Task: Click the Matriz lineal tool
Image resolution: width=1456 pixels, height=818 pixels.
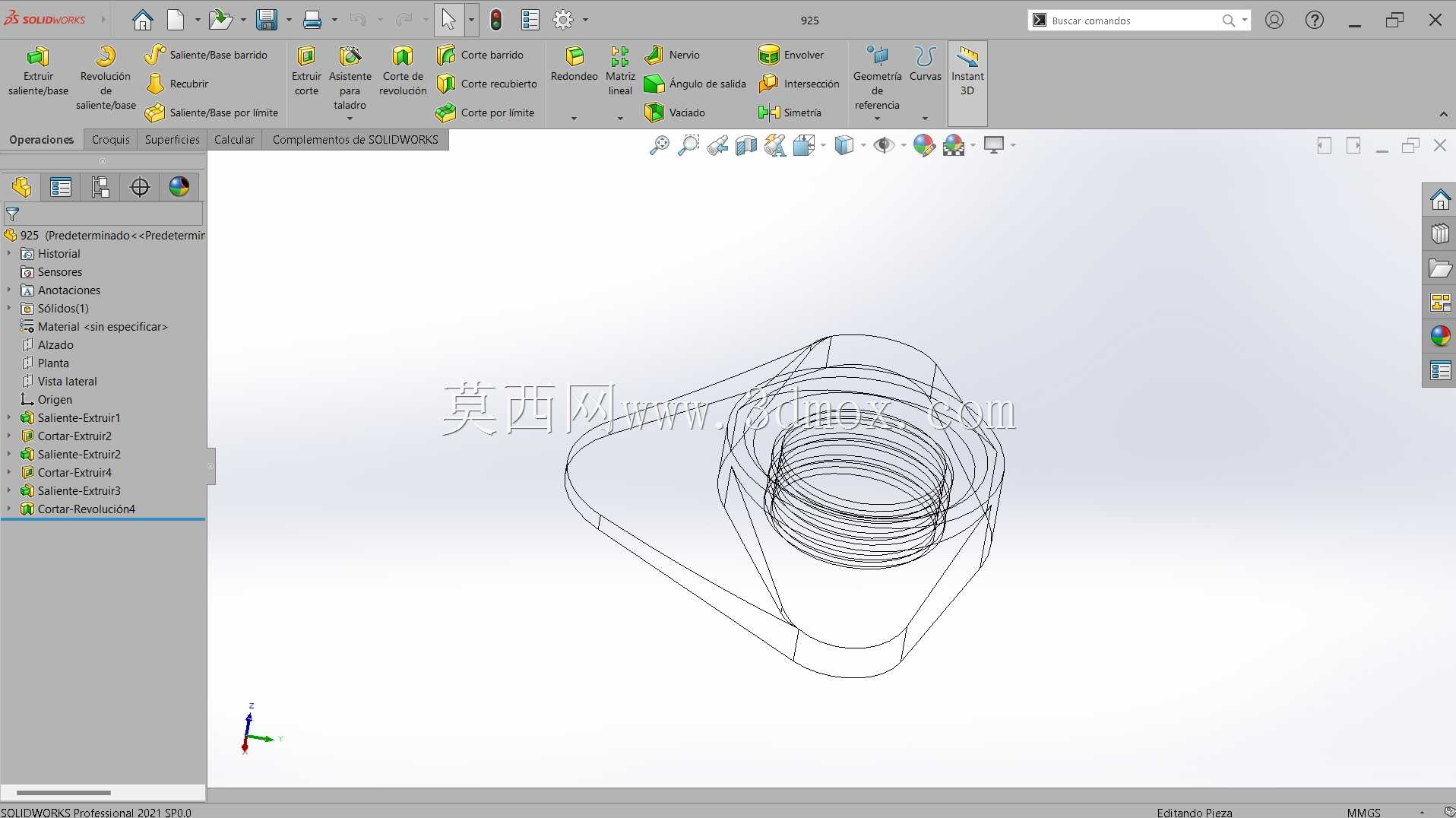Action: tap(620, 71)
